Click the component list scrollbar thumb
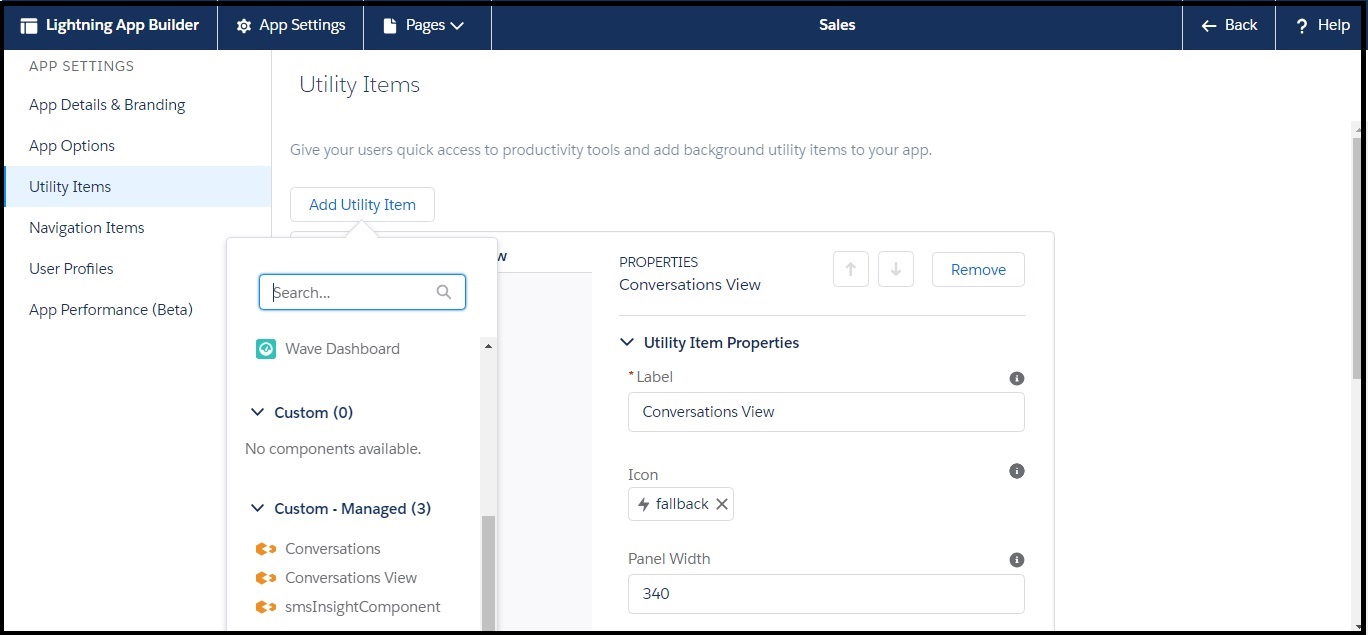Viewport: 1368px width, 635px height. pos(488,573)
